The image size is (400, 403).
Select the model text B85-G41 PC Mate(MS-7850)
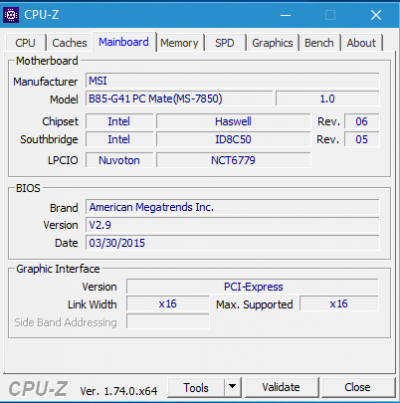[x=155, y=99]
